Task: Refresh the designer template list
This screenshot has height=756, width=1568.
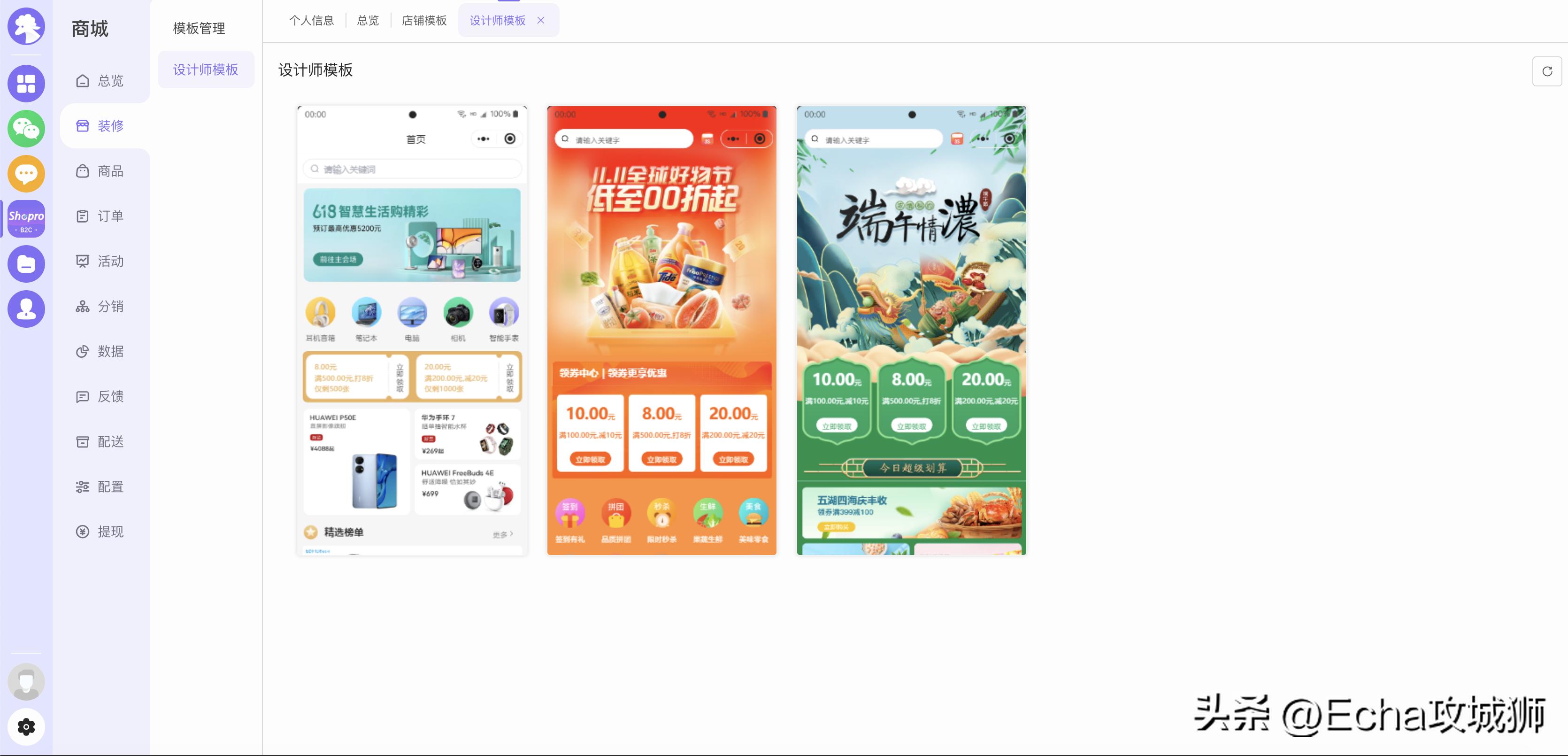Action: click(1547, 71)
